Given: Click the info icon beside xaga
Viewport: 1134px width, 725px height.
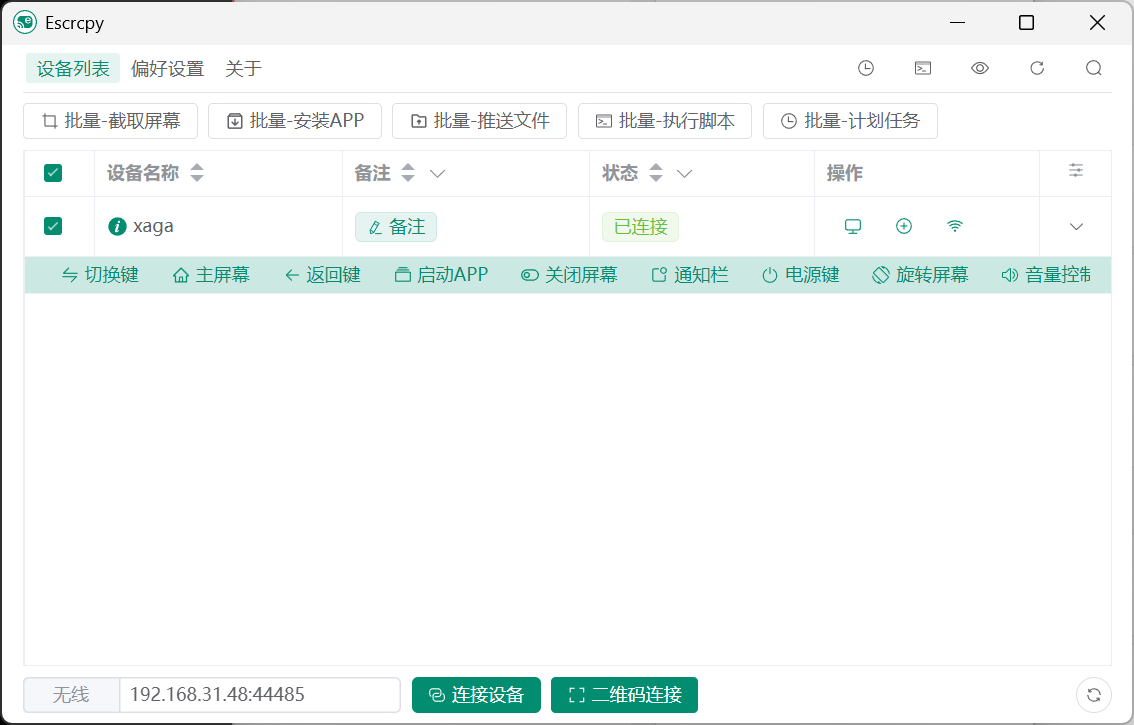Looking at the screenshot, I should [x=117, y=226].
